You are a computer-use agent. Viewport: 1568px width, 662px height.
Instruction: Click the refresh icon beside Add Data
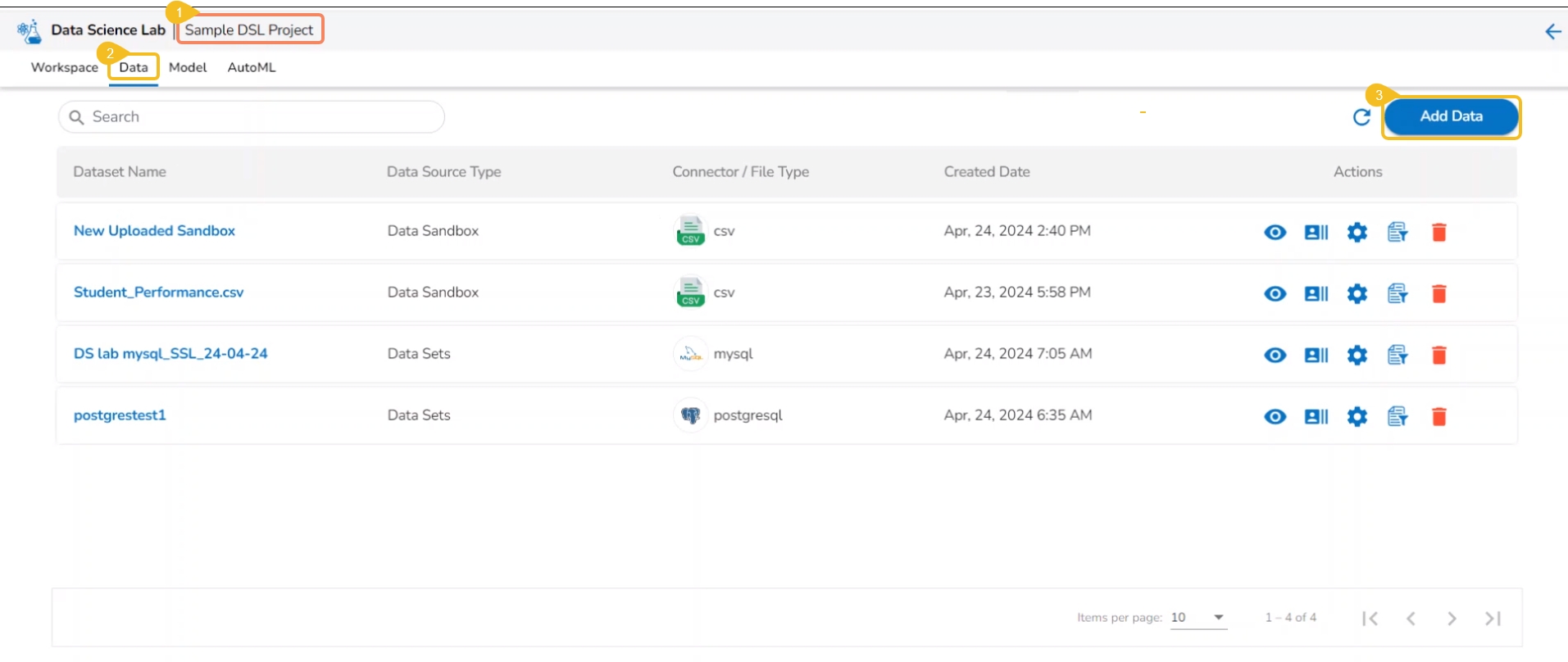click(x=1361, y=117)
